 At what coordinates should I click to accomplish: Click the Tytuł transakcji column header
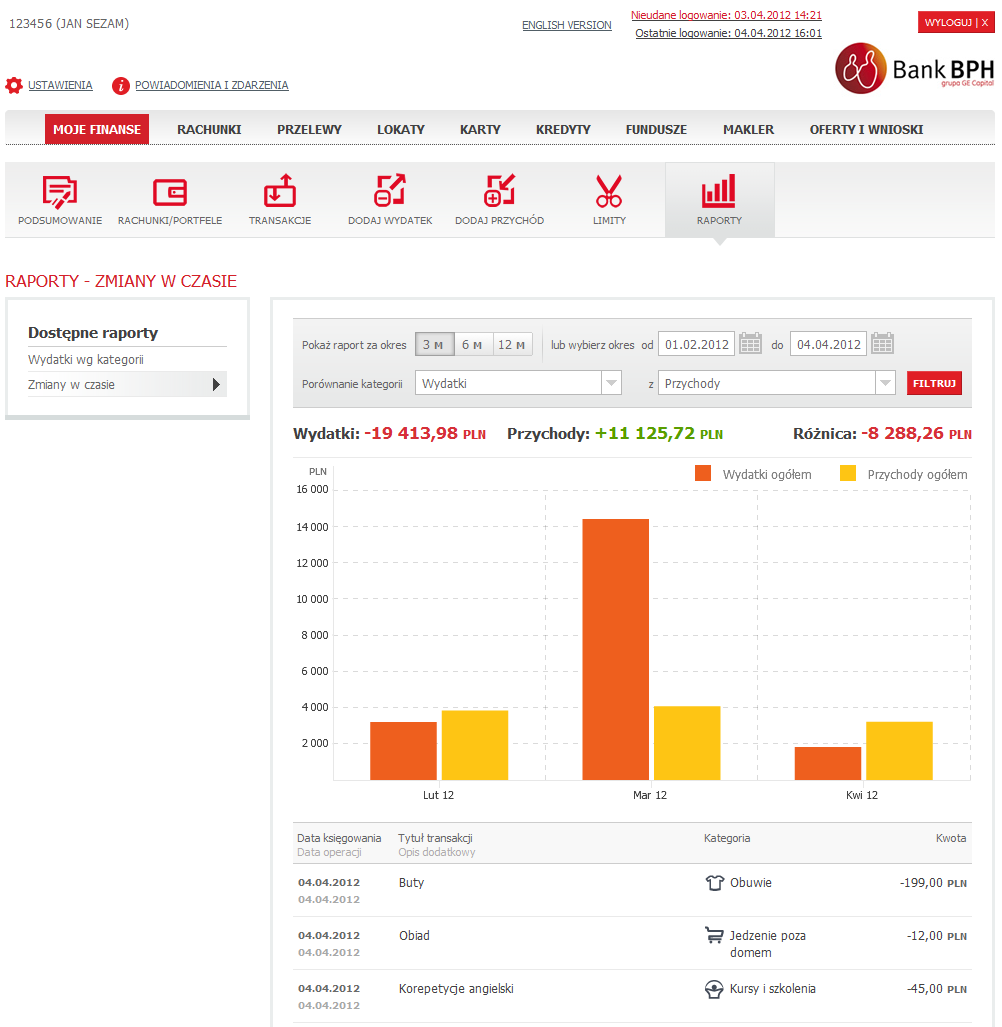point(436,838)
